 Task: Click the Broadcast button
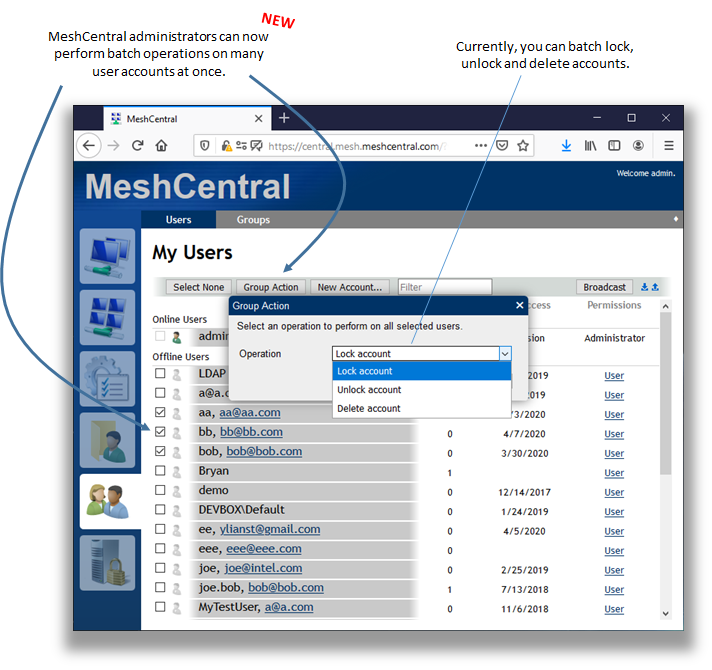(604, 287)
